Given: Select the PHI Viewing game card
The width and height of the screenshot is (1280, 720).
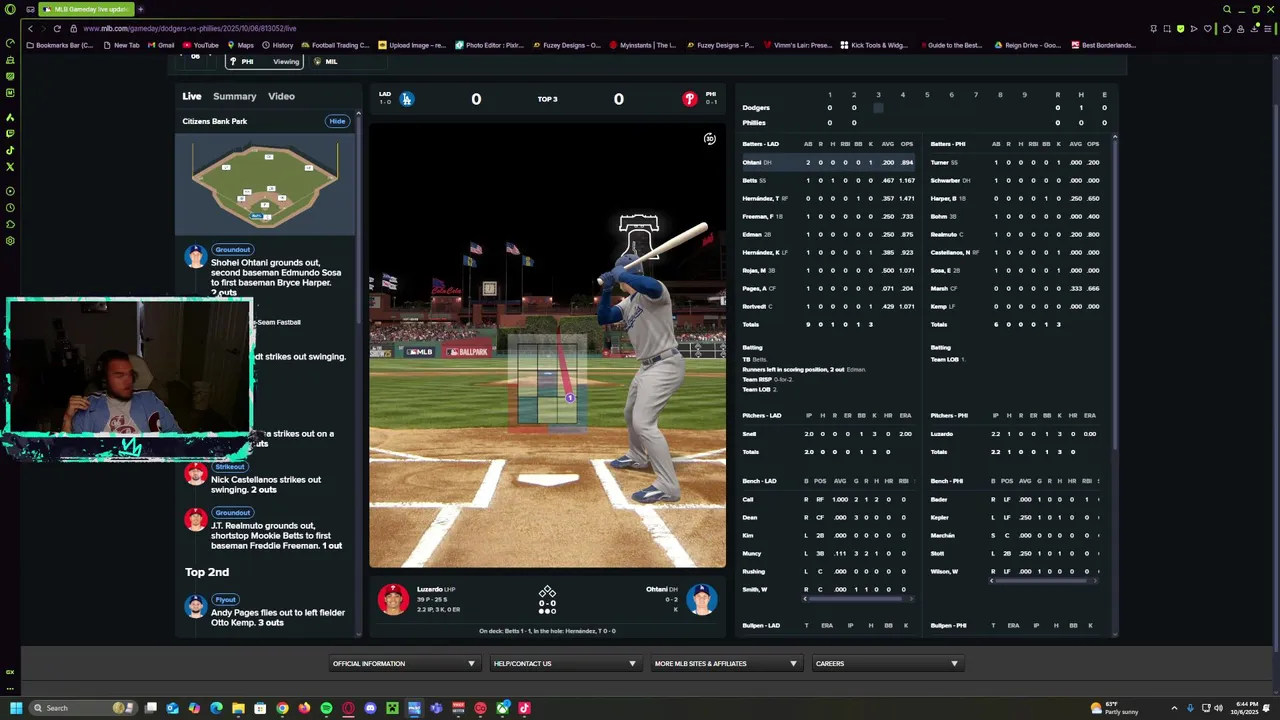Looking at the screenshot, I should click(x=263, y=61).
